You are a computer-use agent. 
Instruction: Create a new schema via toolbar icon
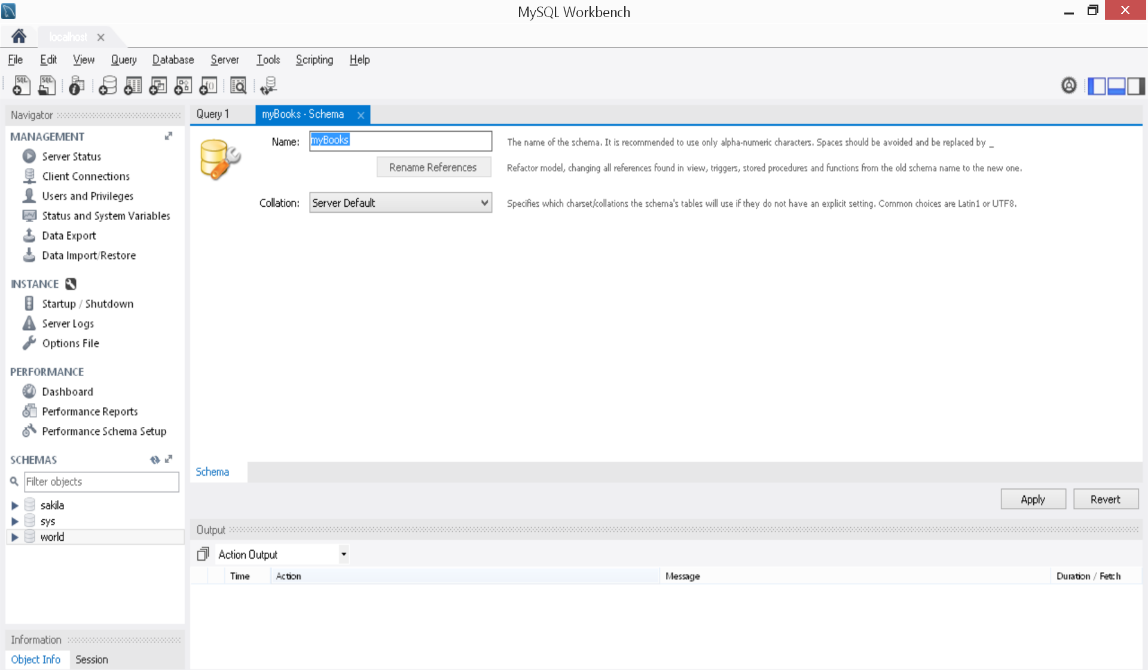tap(108, 86)
